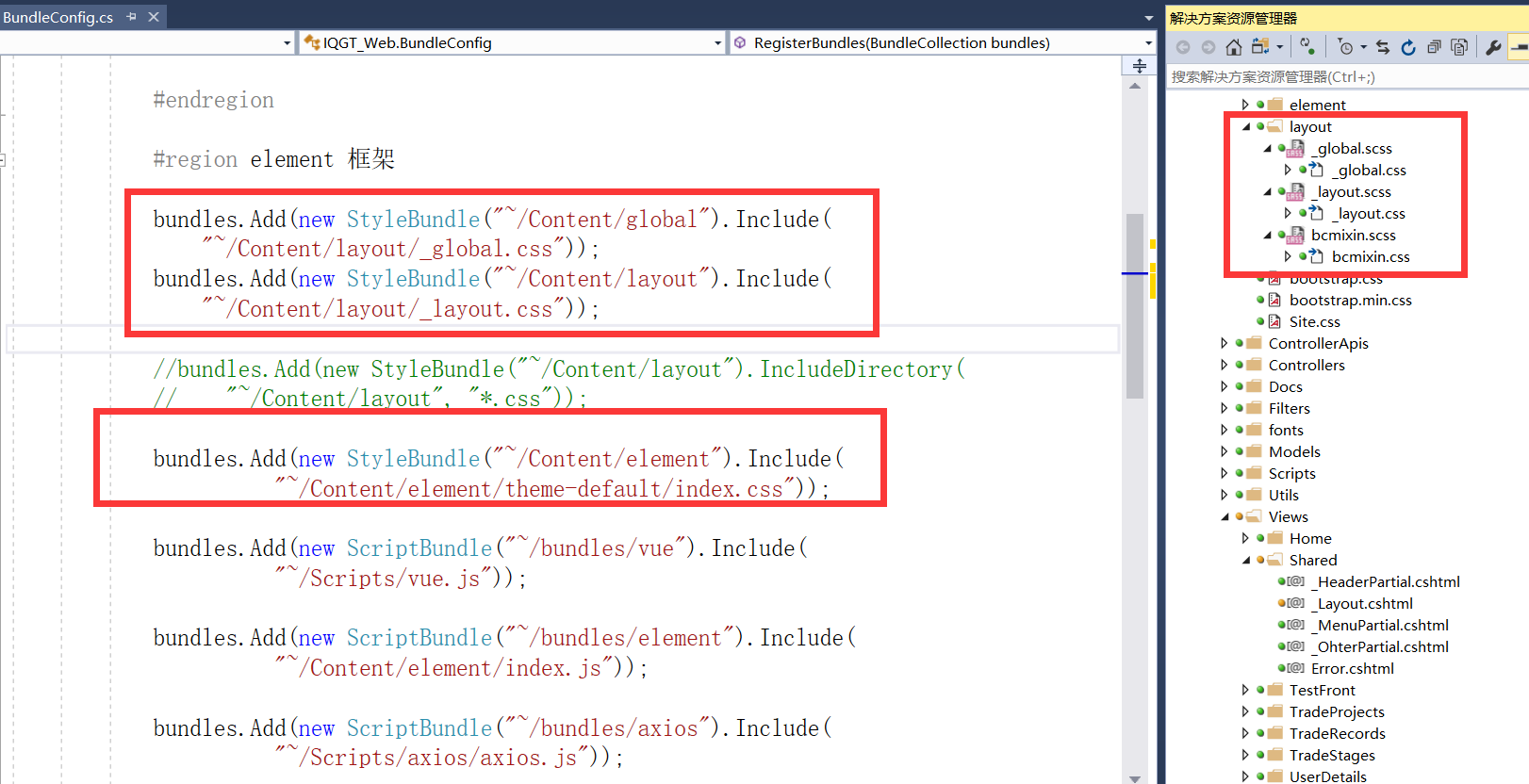Expand the element folder node
This screenshot has height=784, width=1529.
pos(1244,105)
